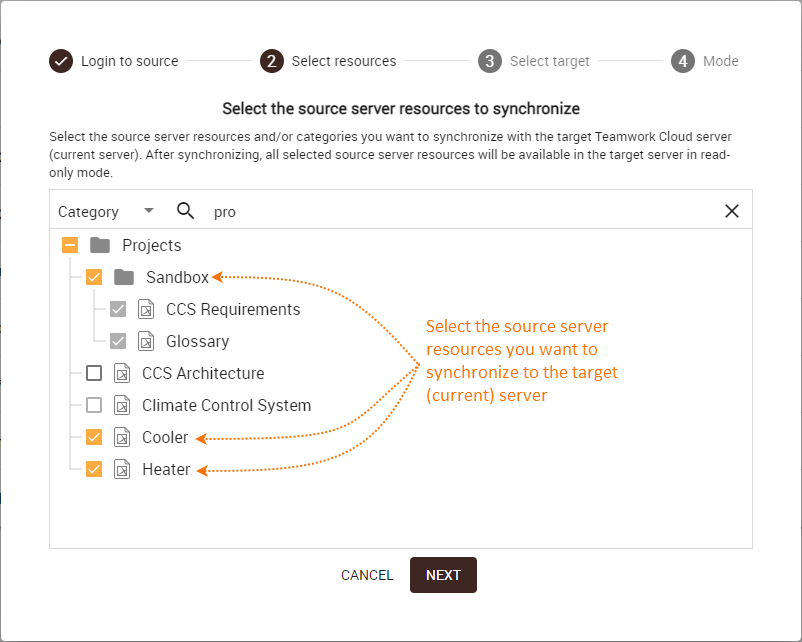Click the CCS Requirements project icon

[x=146, y=309]
